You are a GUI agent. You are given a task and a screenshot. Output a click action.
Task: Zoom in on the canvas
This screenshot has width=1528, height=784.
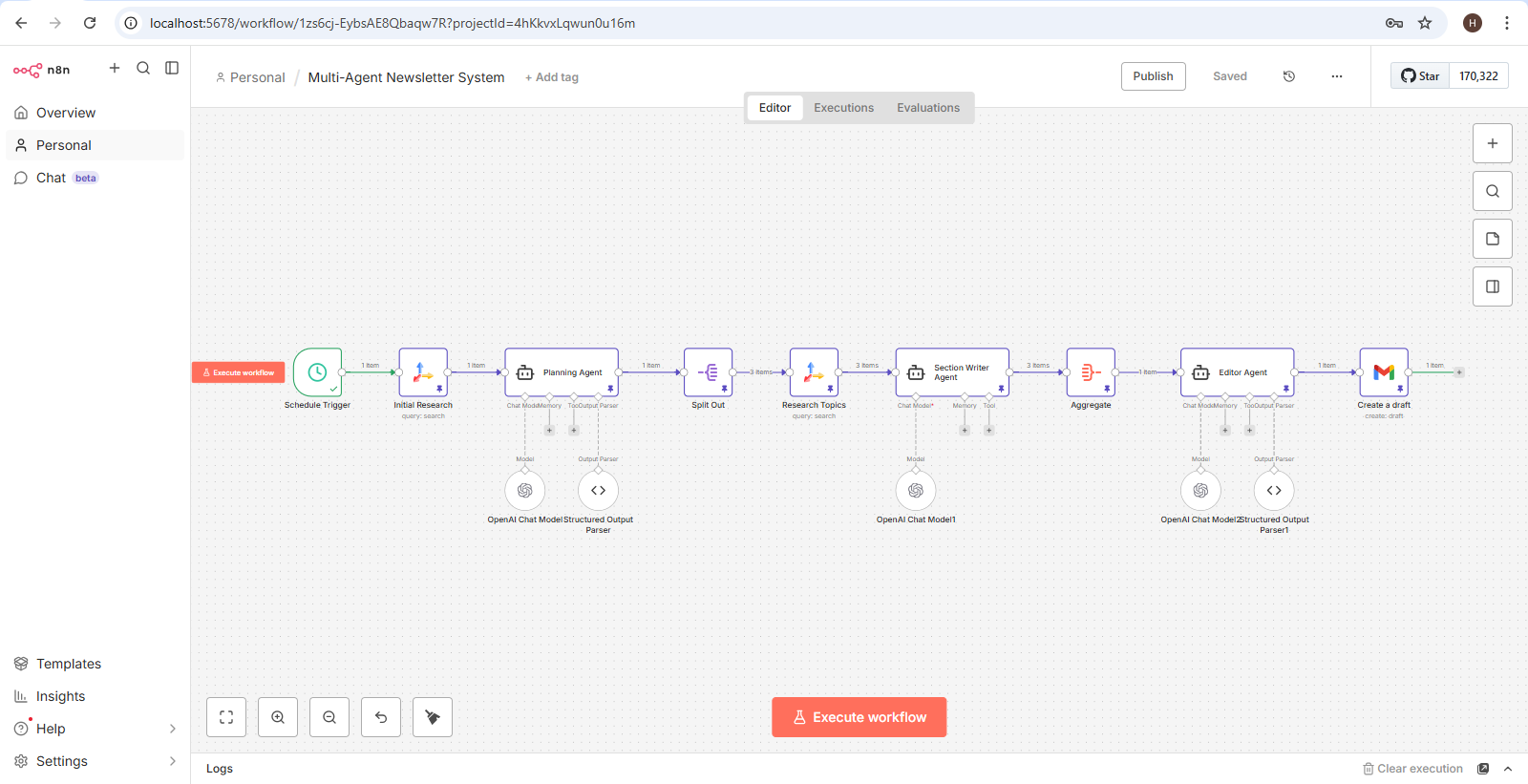pos(278,717)
